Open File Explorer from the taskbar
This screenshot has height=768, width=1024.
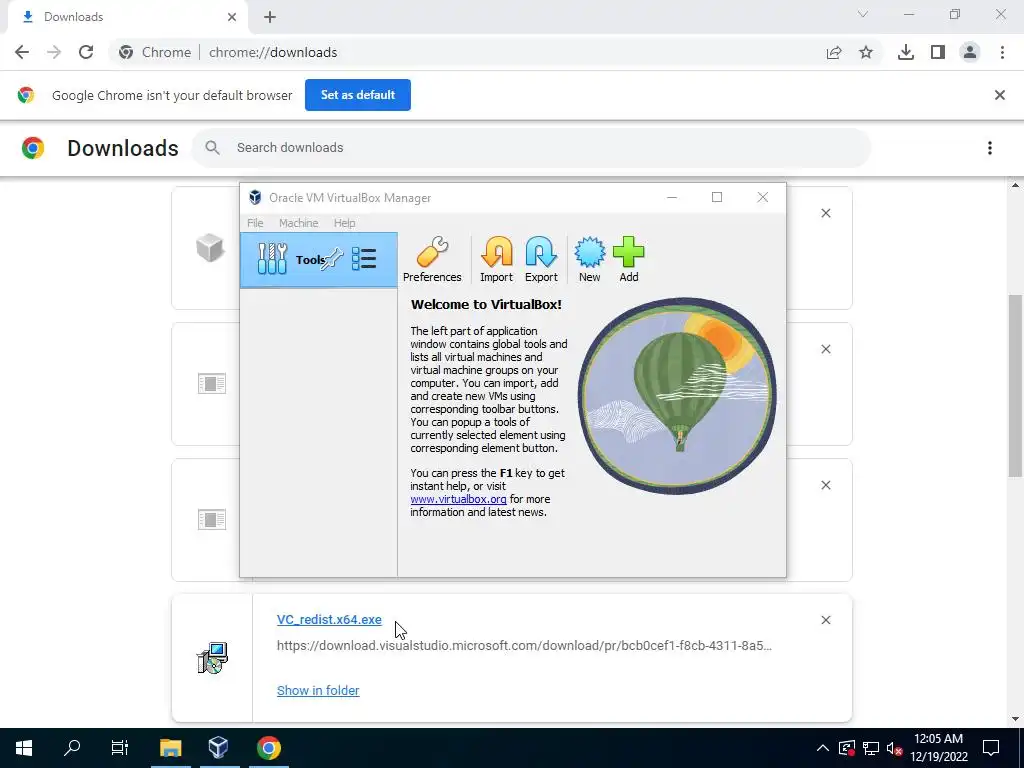coord(170,748)
